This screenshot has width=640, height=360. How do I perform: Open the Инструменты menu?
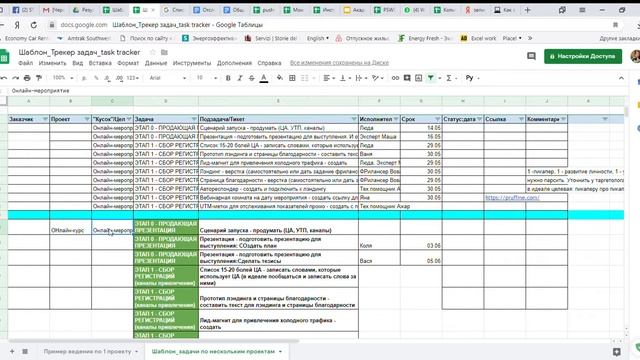click(192, 63)
